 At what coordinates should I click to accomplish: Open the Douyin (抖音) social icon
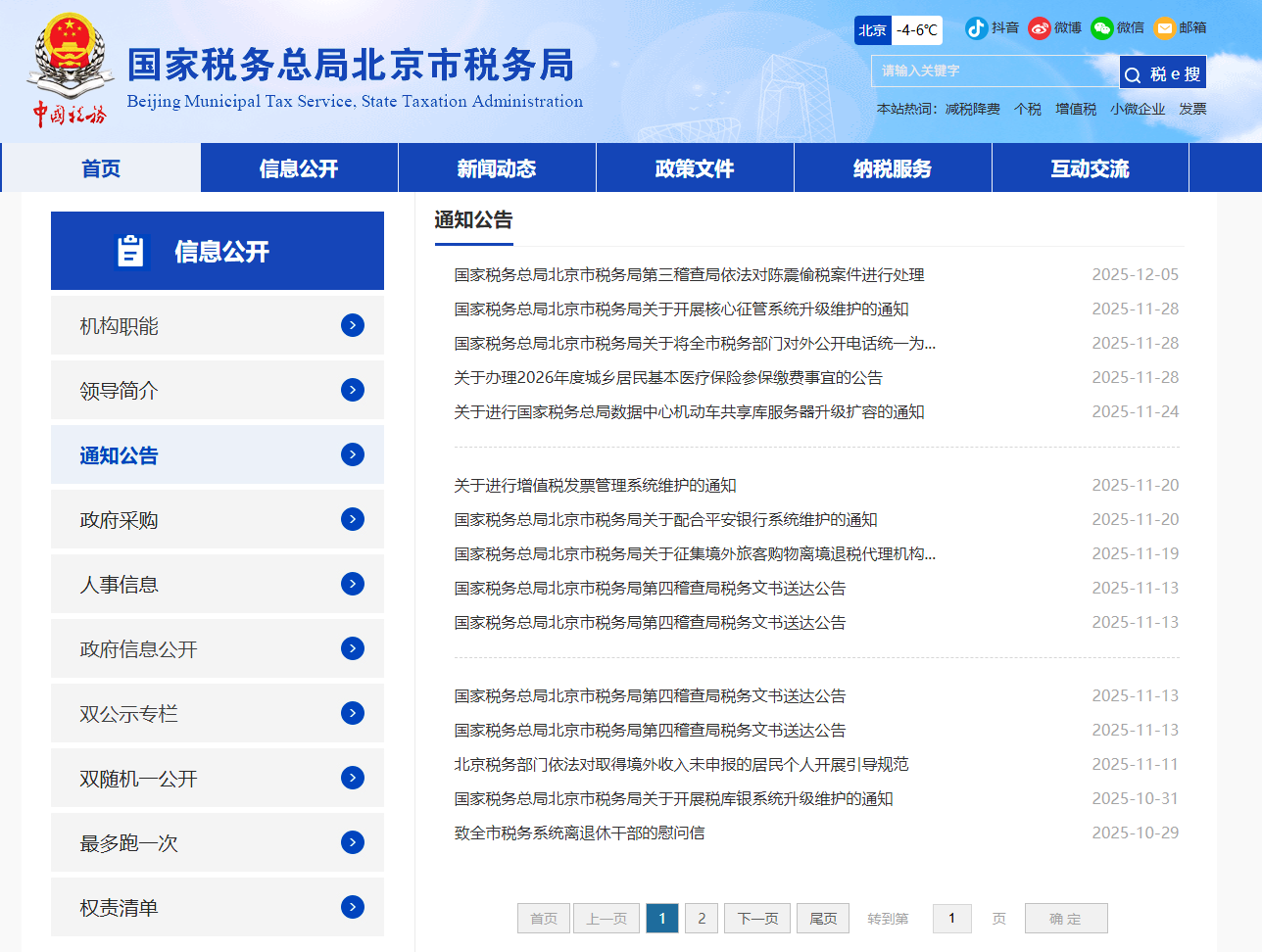tap(976, 28)
